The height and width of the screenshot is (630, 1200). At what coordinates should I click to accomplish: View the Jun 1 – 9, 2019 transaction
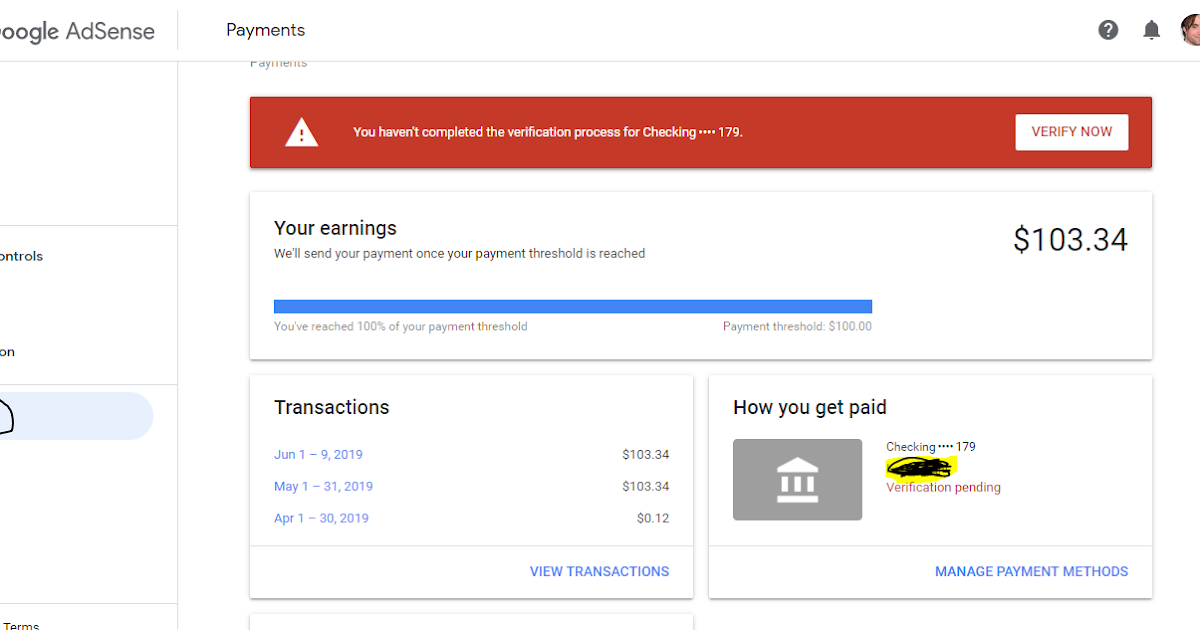click(318, 454)
